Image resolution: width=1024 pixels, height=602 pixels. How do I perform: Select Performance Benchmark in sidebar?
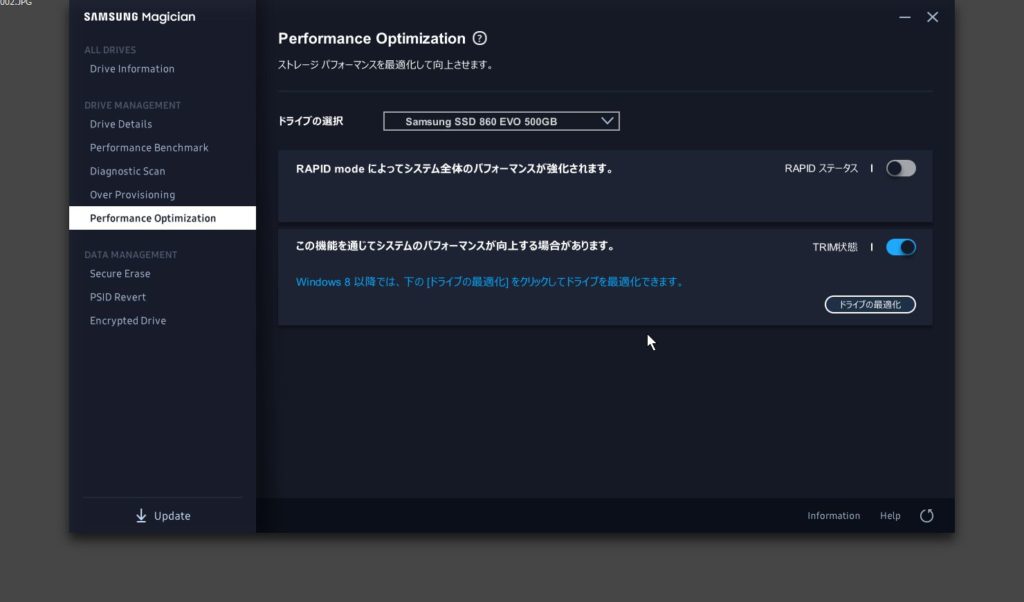149,148
